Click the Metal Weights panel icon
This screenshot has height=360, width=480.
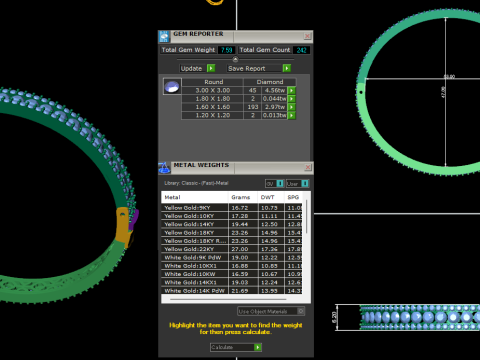164,168
